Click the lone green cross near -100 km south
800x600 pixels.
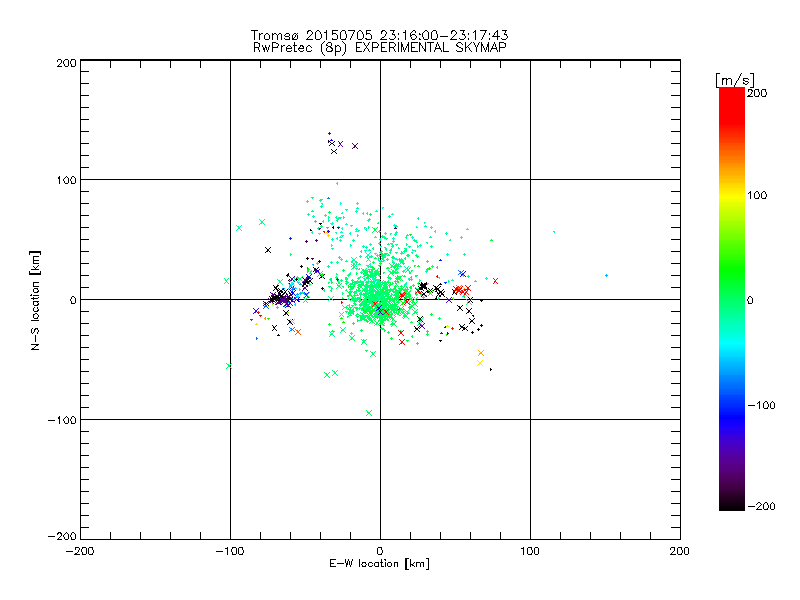[x=369, y=413]
